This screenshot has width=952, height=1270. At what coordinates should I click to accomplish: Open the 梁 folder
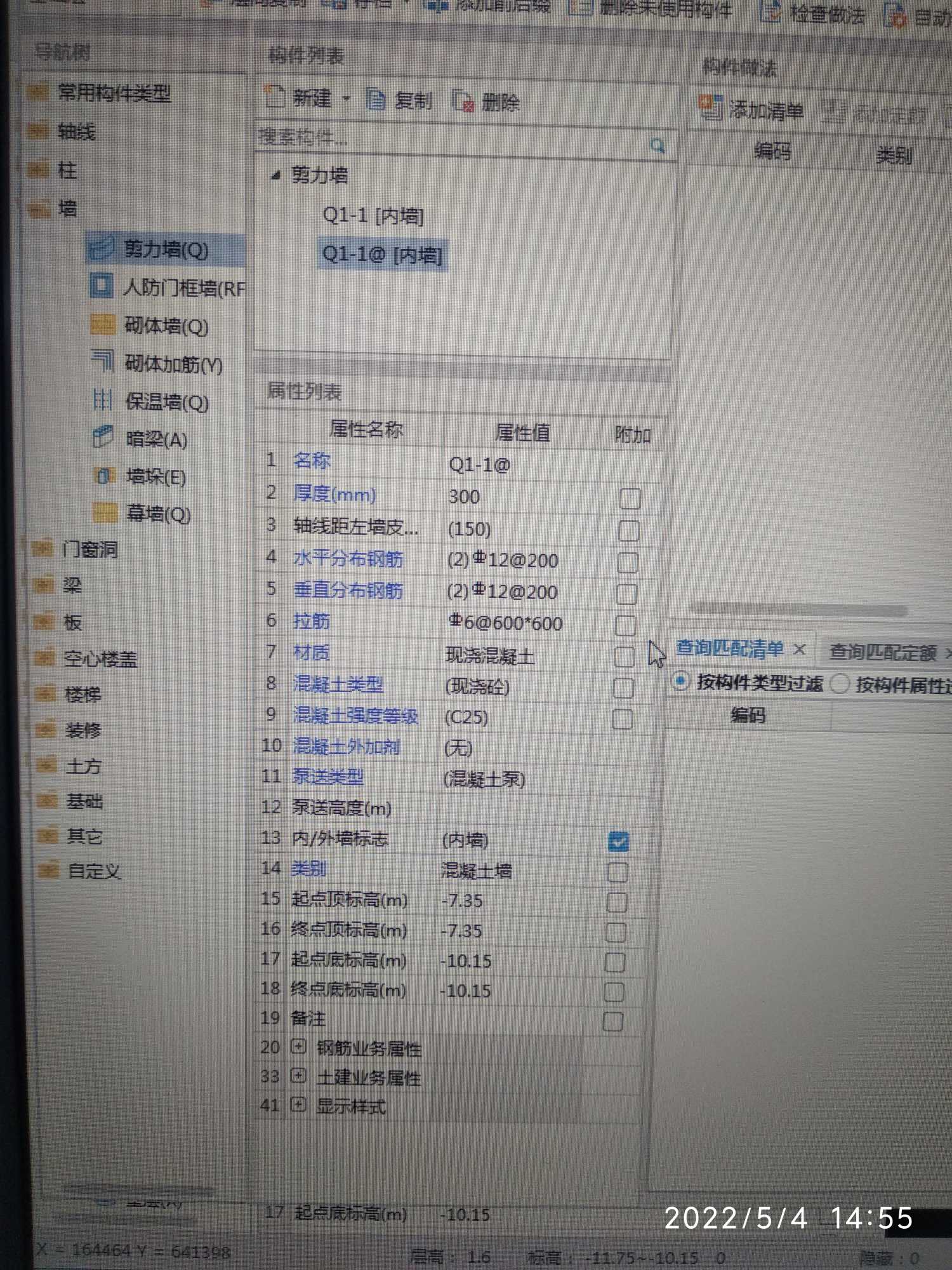(43, 584)
